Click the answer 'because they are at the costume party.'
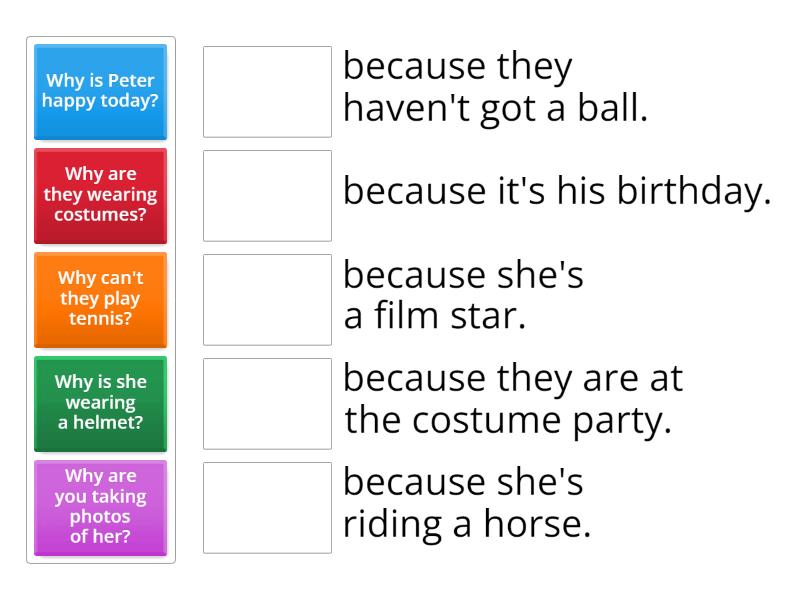Viewport: 800px width, 600px height. [x=513, y=400]
